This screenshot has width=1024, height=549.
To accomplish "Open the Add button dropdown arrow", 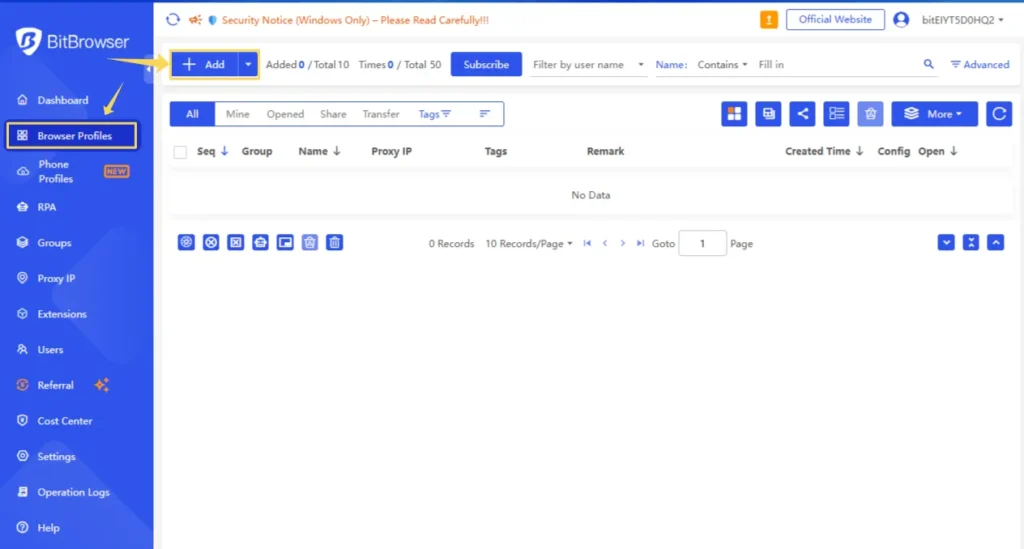I will pos(248,64).
